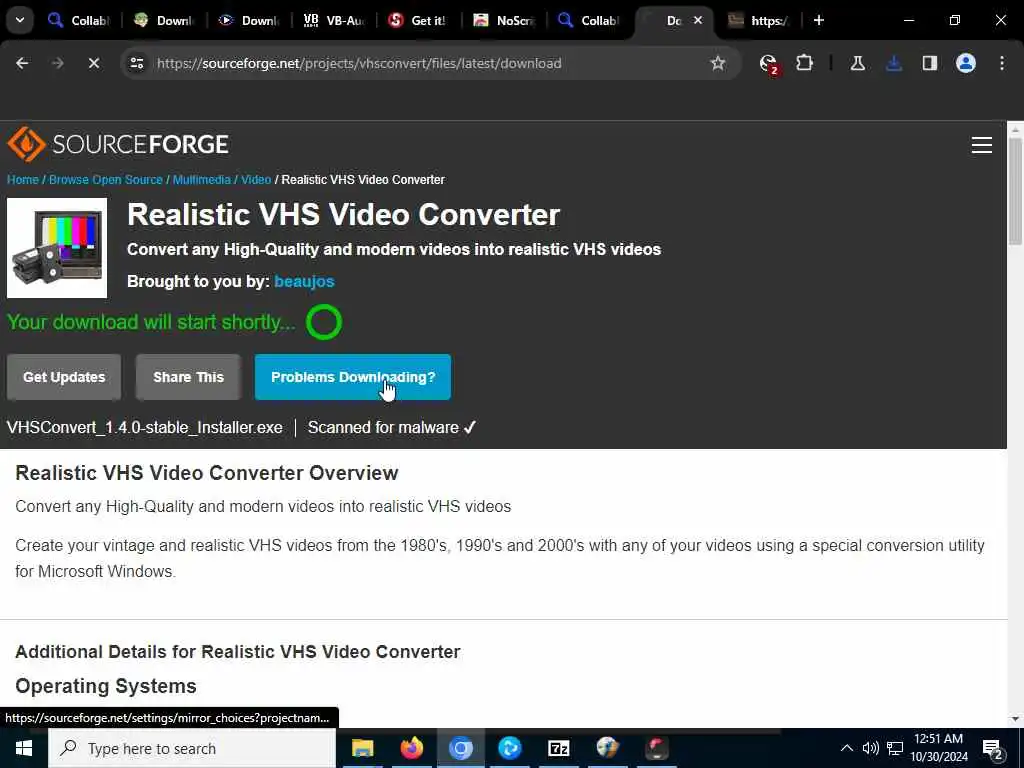1024x768 pixels.
Task: Open the tab search dropdown arrow
Action: click(20, 20)
